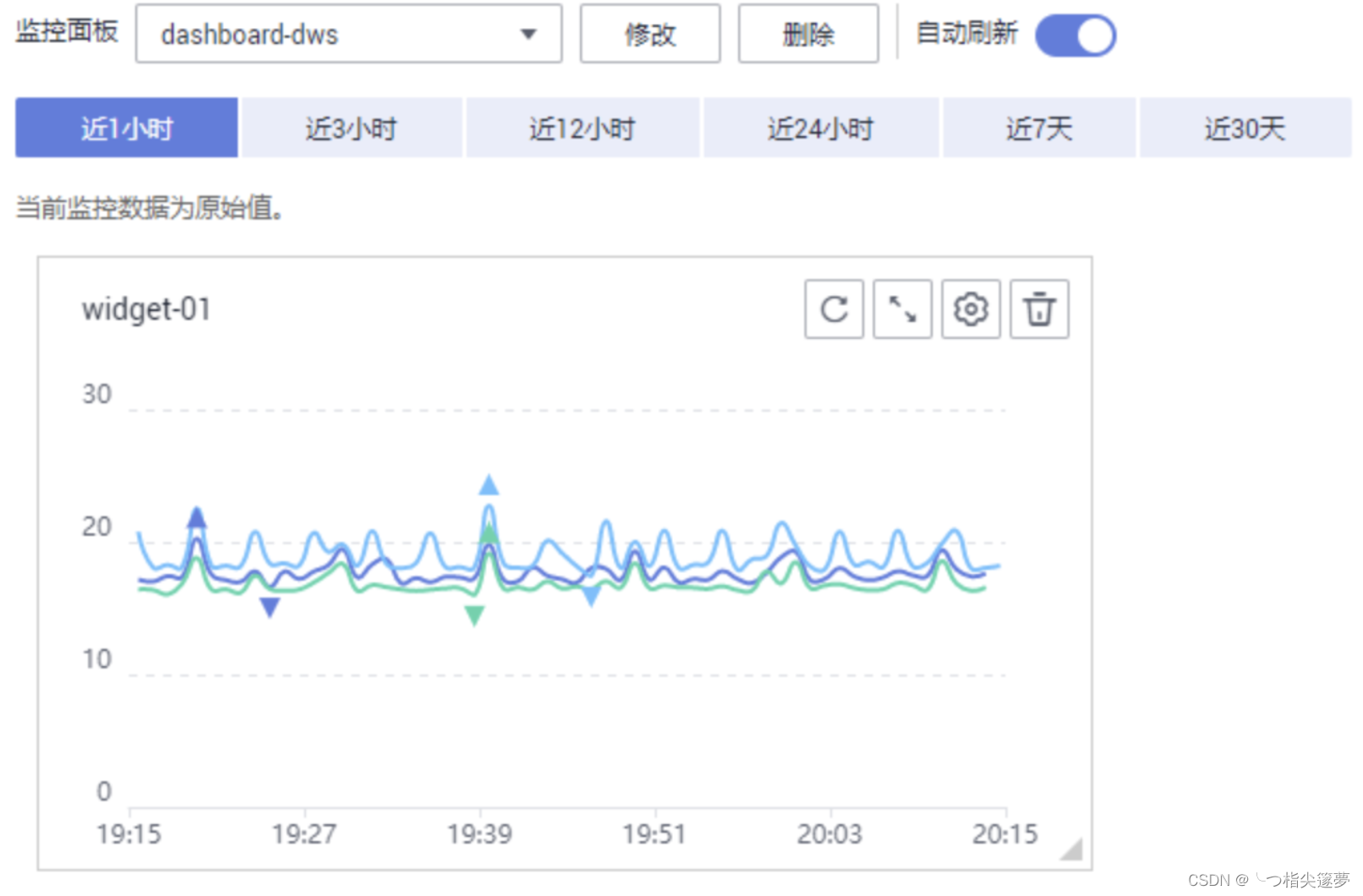Click the green minimum marker triangle

tap(474, 615)
